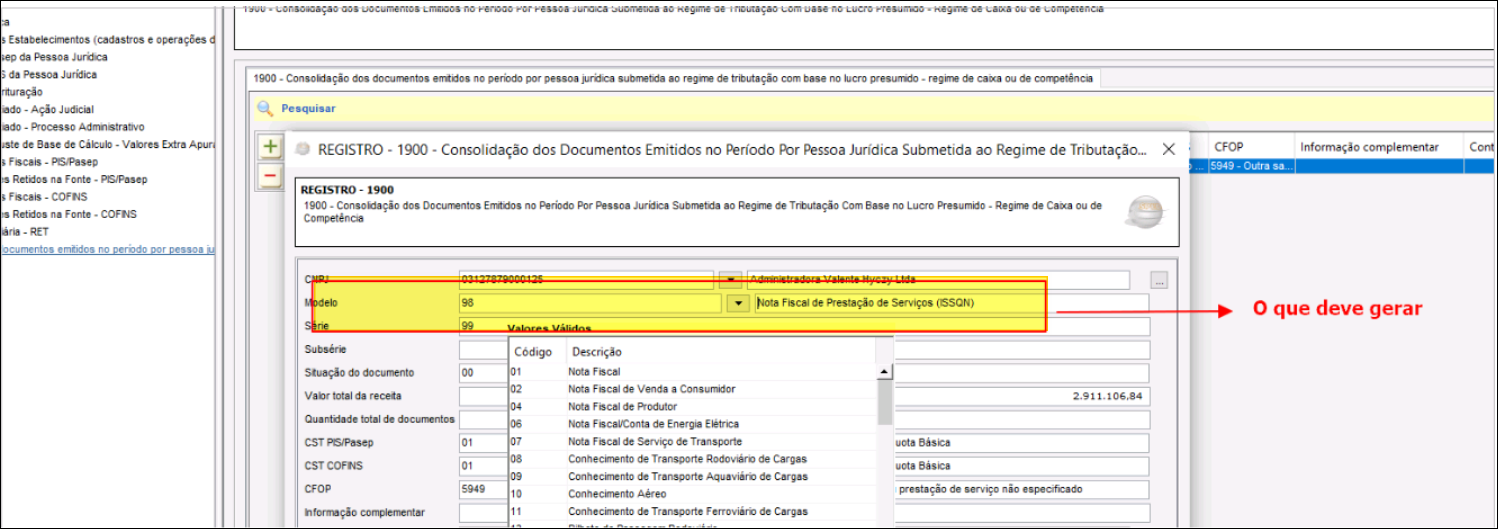This screenshot has width=1498, height=529.
Task: Select Nota Fiscal de Serviço de Transporte
Action: click(x=692, y=442)
